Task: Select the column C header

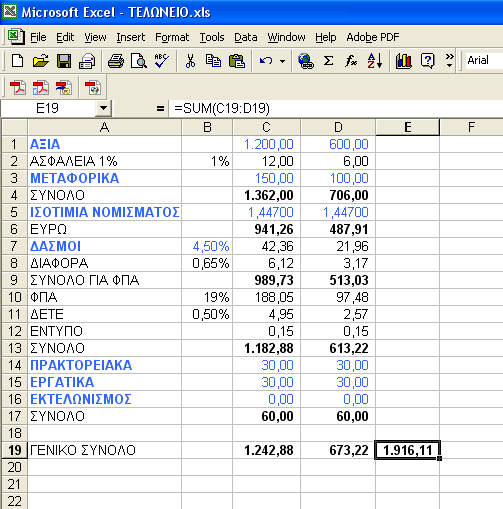Action: click(x=266, y=127)
